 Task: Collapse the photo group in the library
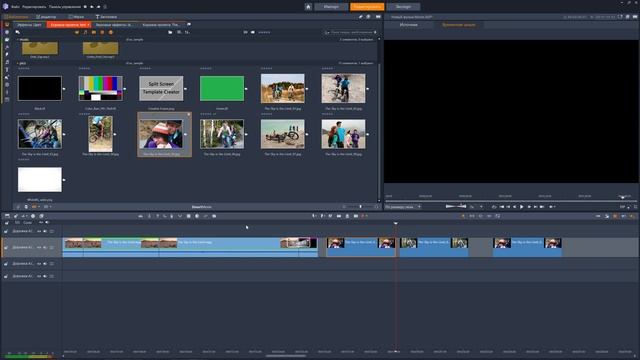[18, 63]
